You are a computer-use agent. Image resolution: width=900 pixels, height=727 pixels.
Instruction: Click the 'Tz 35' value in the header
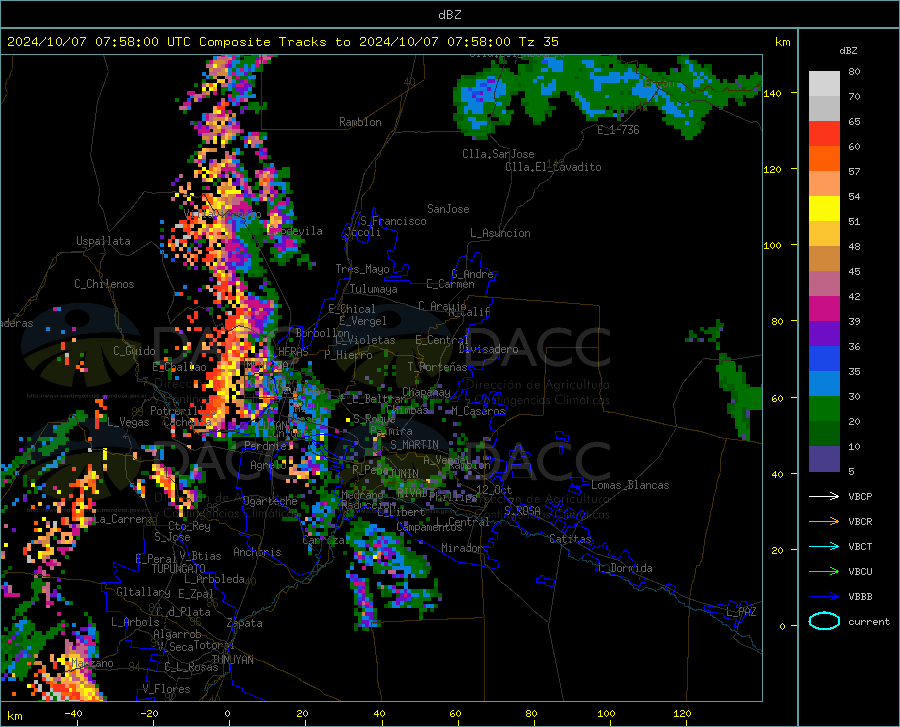(x=538, y=42)
